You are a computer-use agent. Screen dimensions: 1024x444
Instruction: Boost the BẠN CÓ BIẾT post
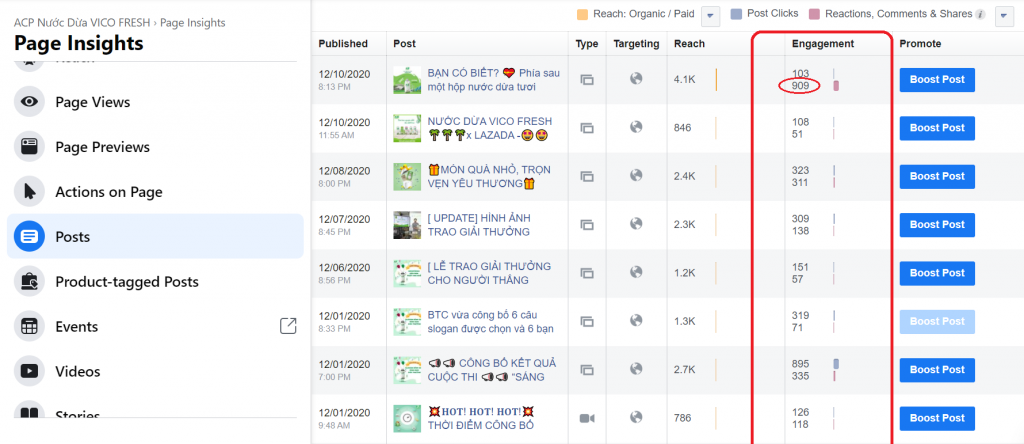(x=937, y=80)
